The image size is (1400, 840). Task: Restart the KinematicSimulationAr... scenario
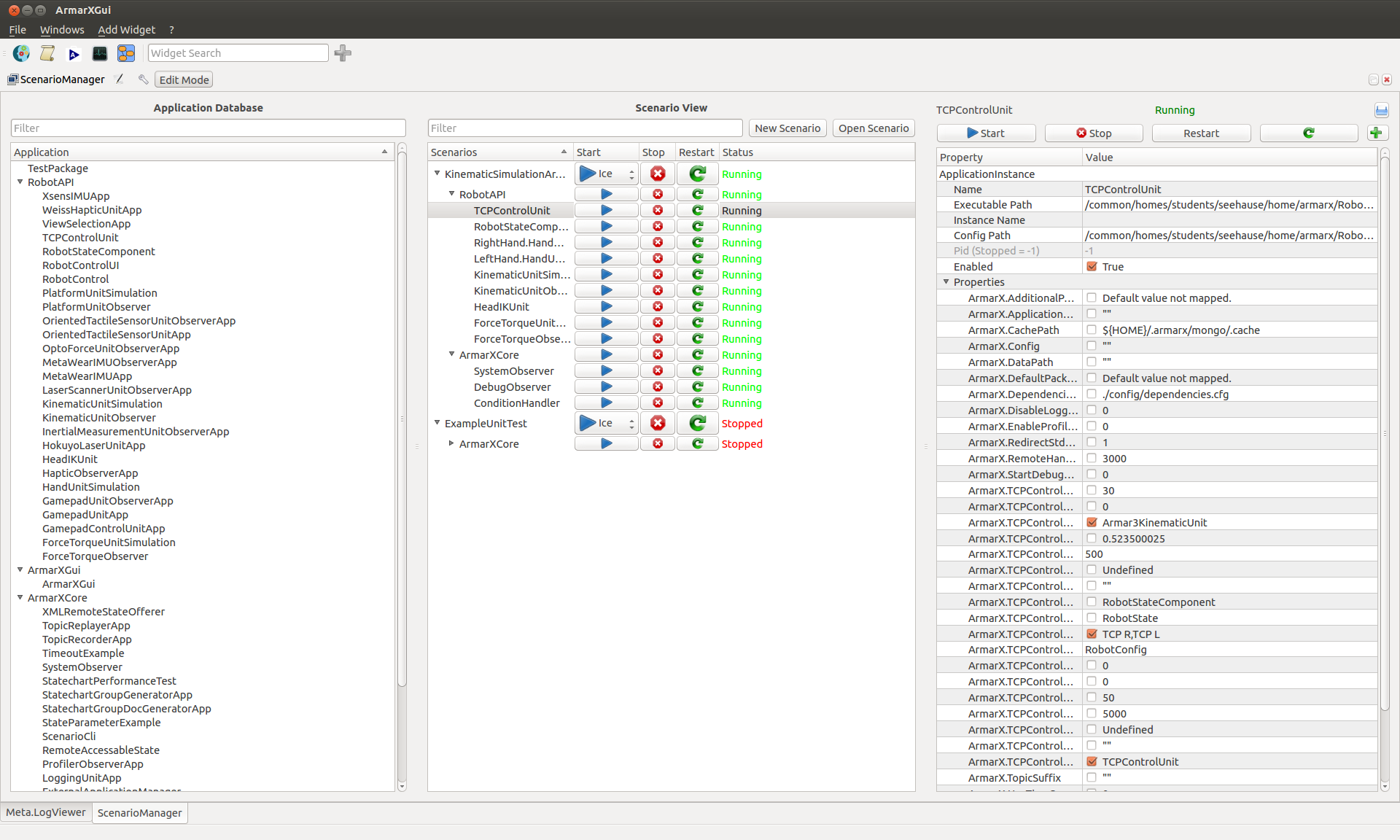click(698, 174)
